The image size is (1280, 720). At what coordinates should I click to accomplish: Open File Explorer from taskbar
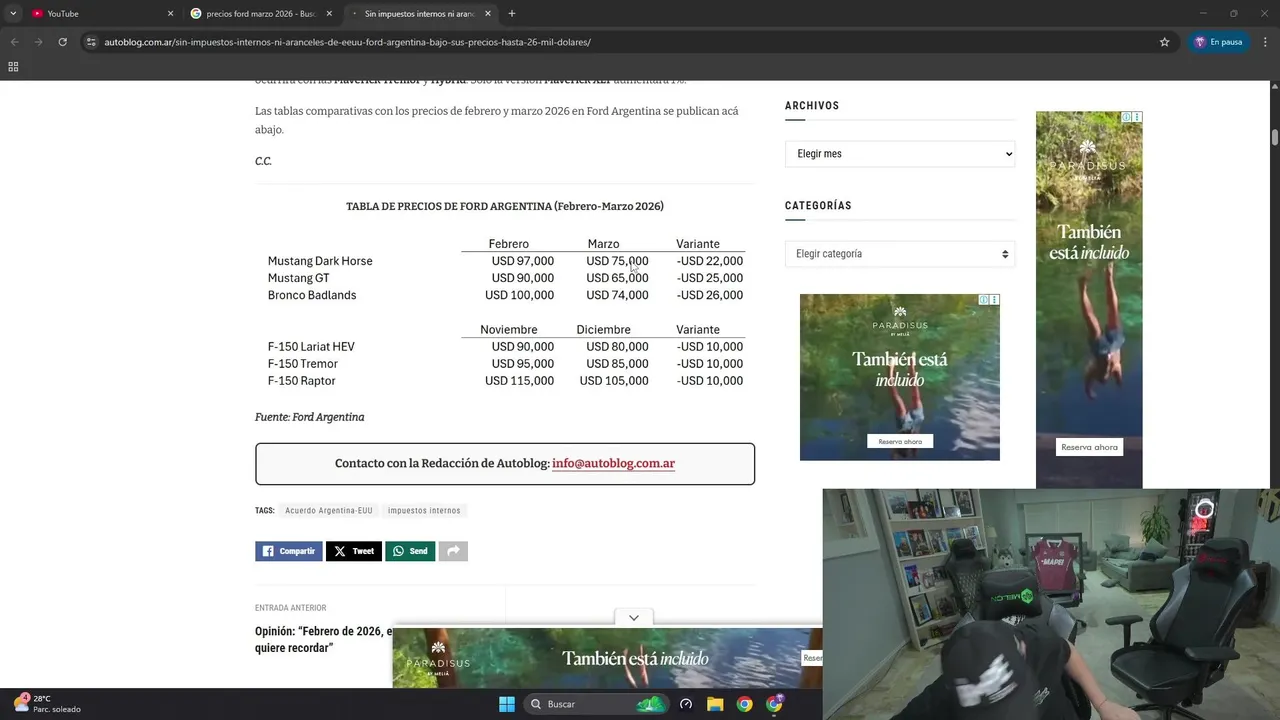[715, 704]
